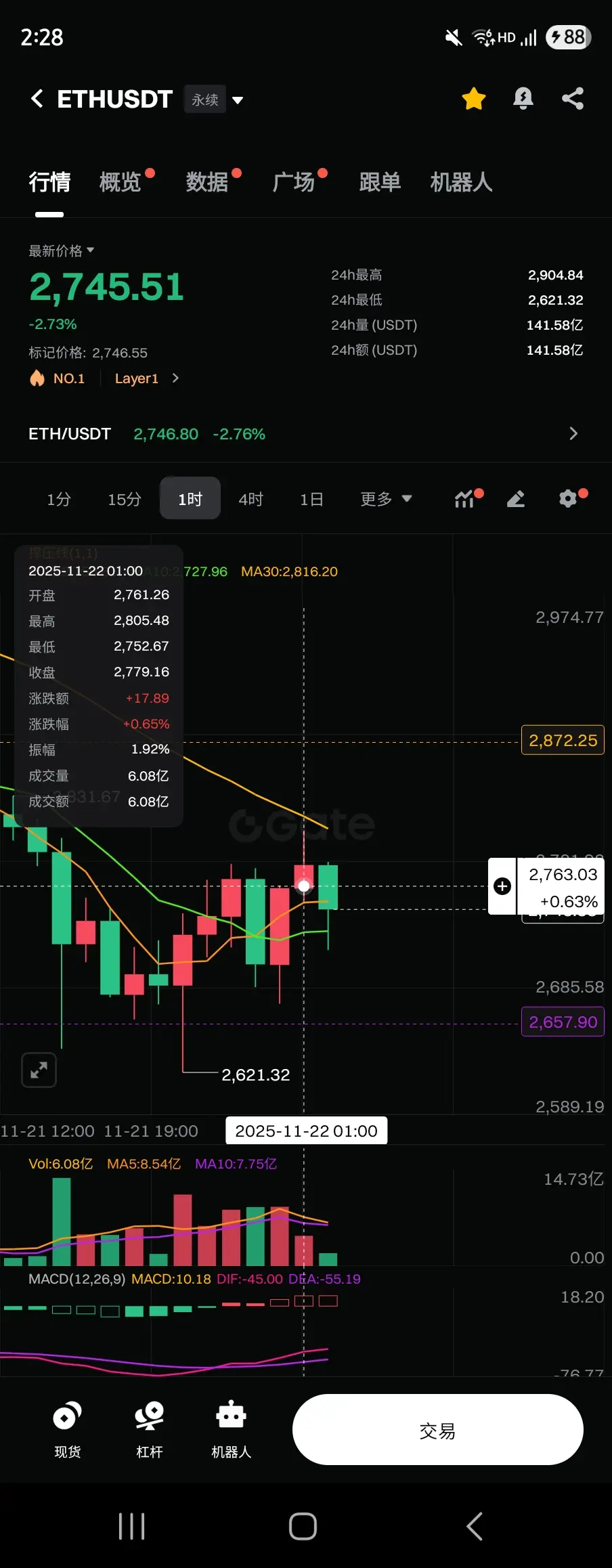Image resolution: width=612 pixels, height=1568 pixels.
Task: Tap the MA5:8.54亿 volume average label
Action: 144,1164
